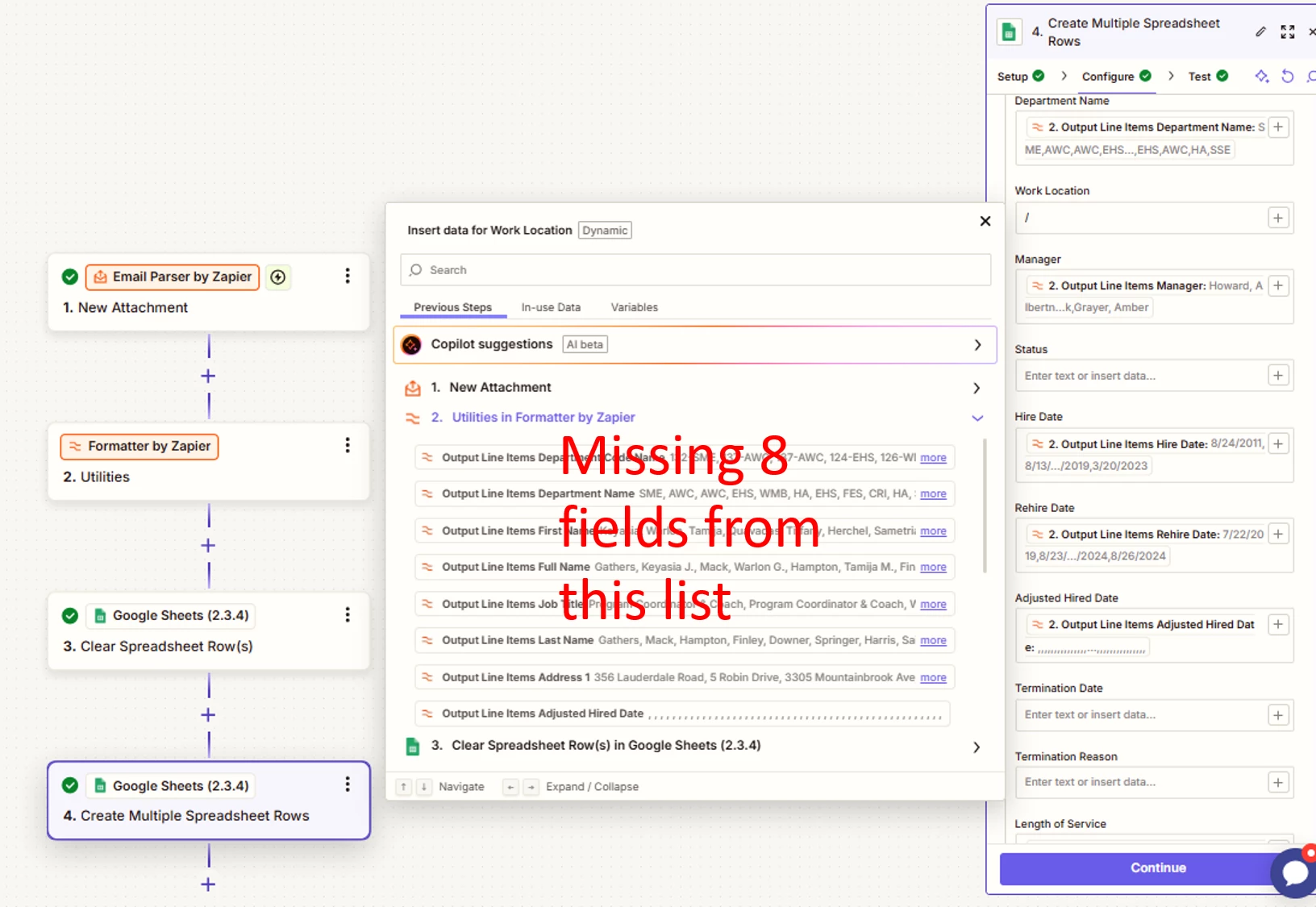1316x907 pixels.
Task: Open the Email Parser by Zapier step badge
Action: click(173, 277)
